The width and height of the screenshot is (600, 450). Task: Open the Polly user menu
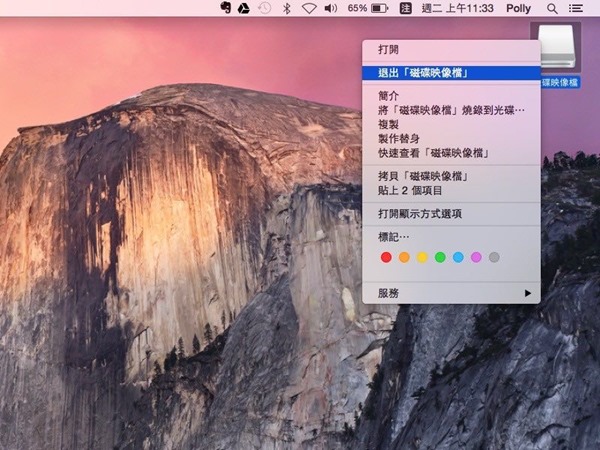[518, 8]
